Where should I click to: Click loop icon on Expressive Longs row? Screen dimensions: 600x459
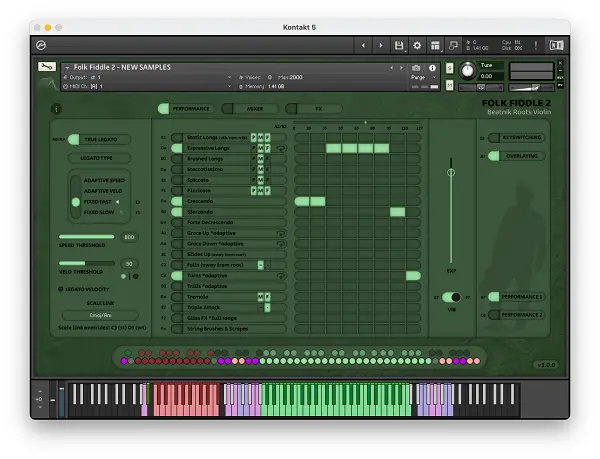coord(280,148)
